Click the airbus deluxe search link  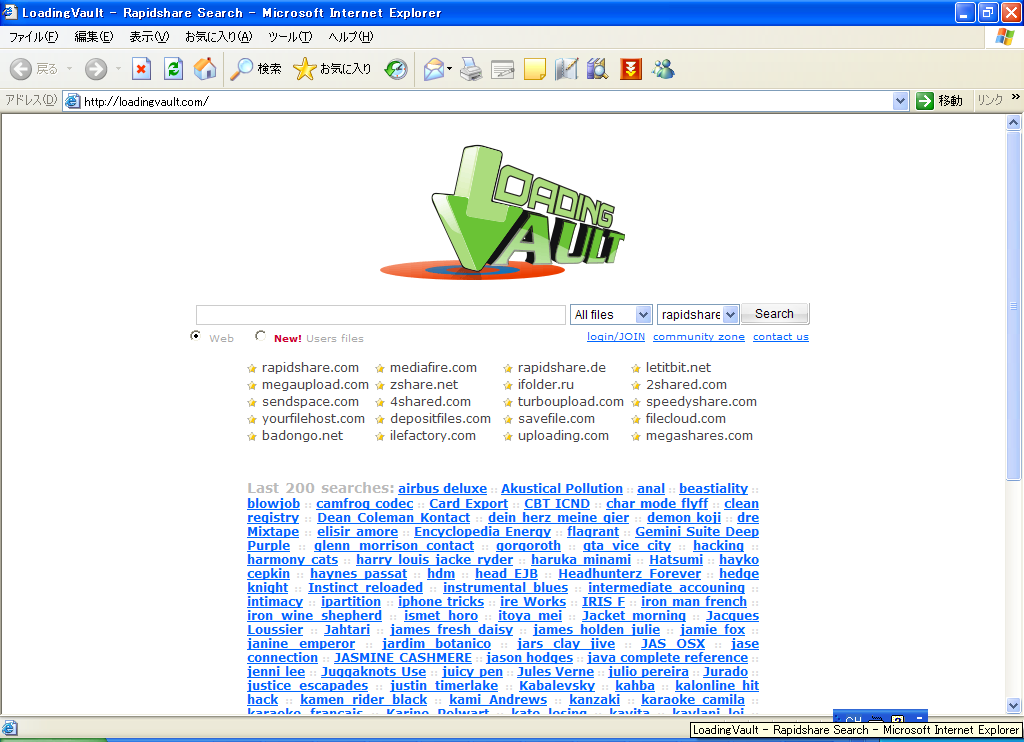[x=442, y=489]
